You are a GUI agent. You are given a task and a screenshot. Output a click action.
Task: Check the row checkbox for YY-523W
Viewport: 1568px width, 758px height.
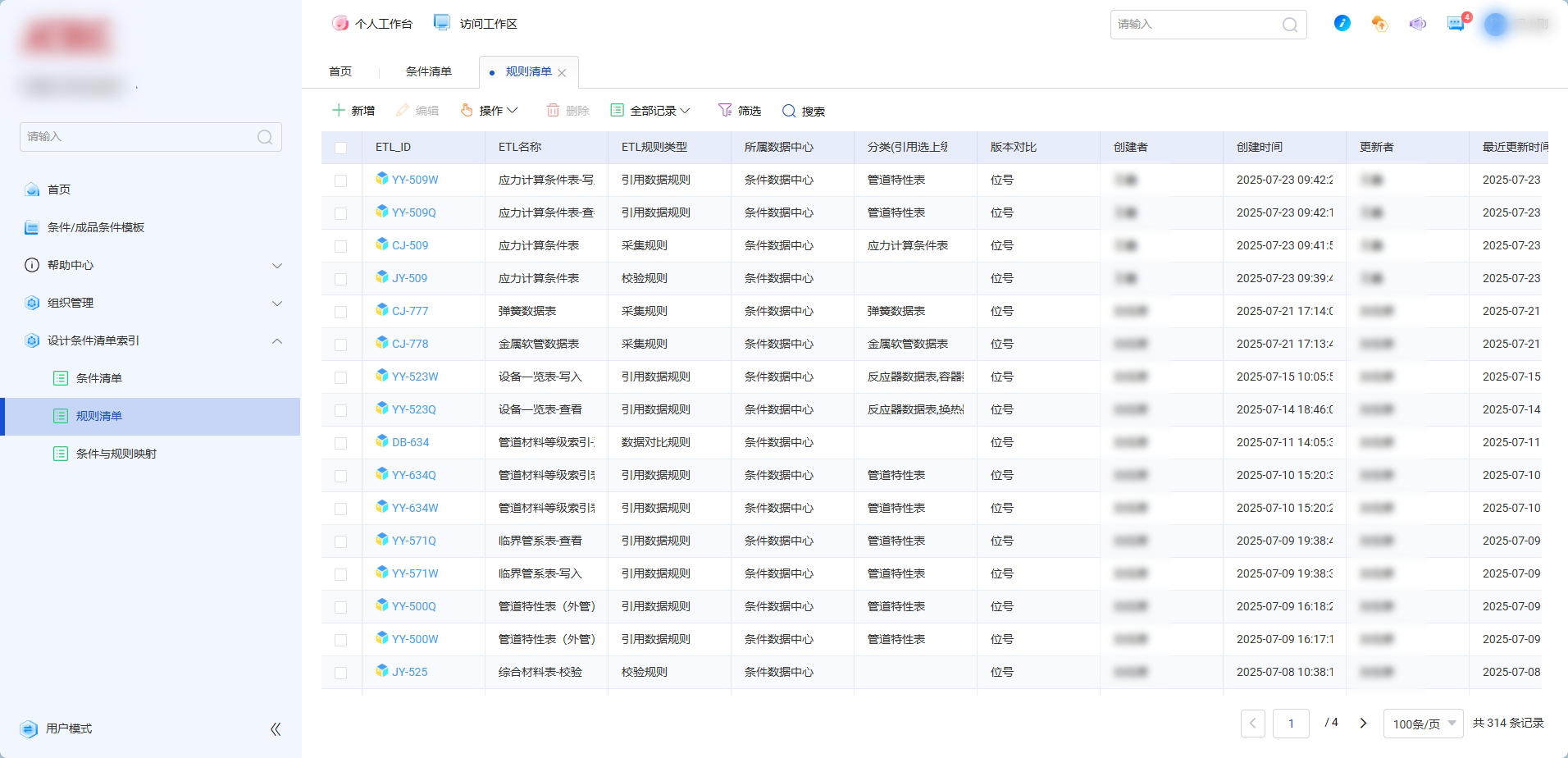click(x=340, y=377)
